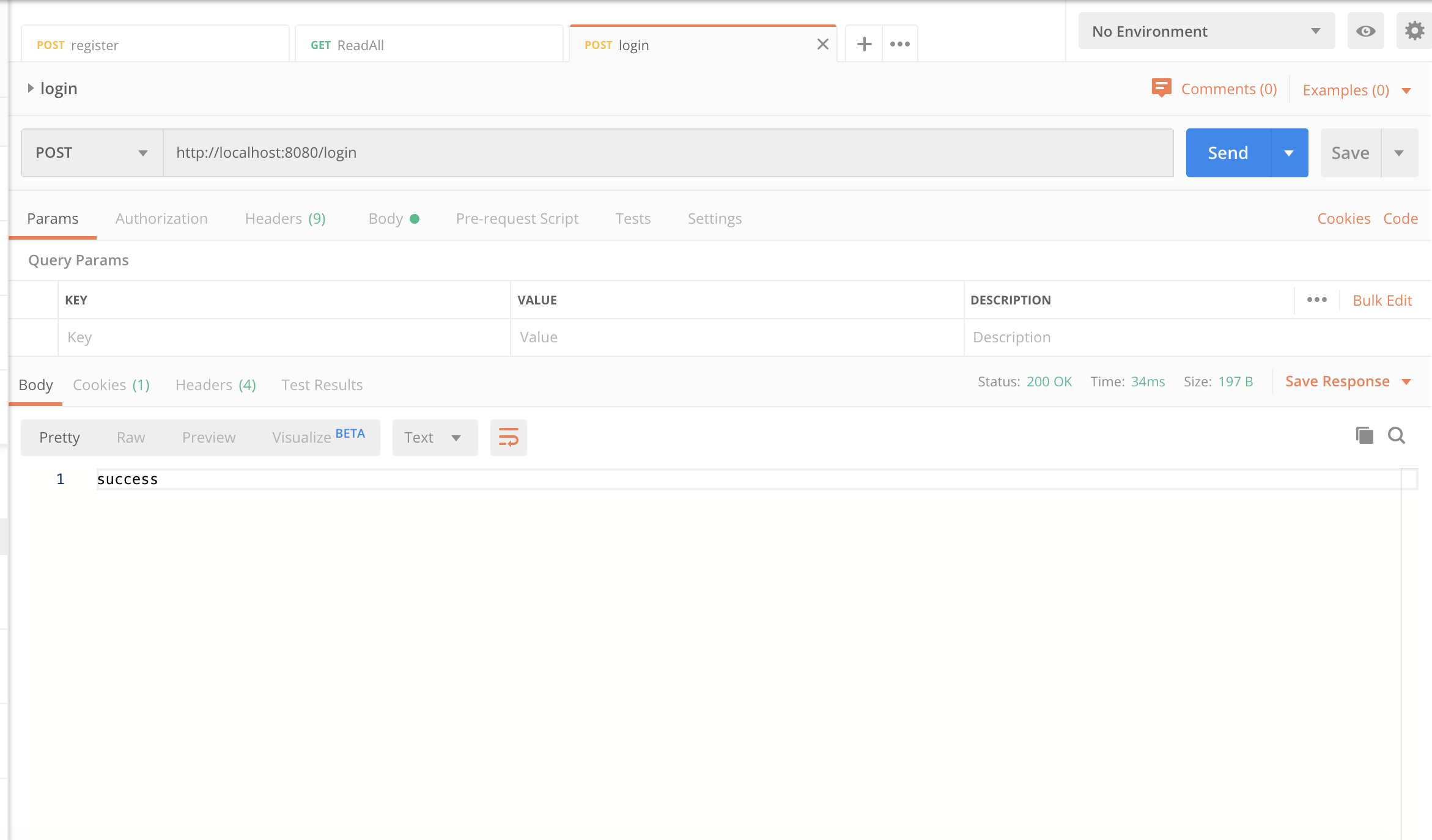Open the environment quick look eye icon
1432x840 pixels.
[1365, 31]
